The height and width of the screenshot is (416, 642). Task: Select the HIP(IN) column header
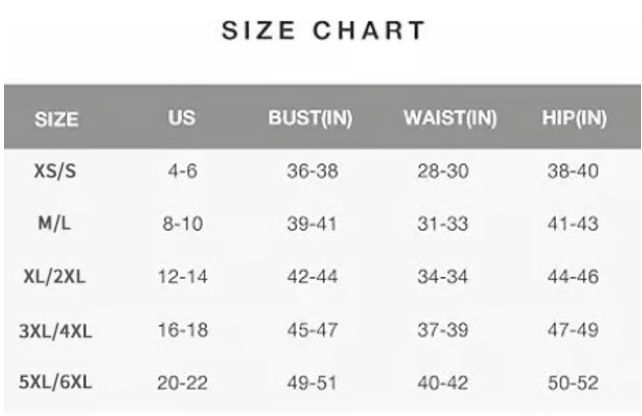(x=574, y=119)
